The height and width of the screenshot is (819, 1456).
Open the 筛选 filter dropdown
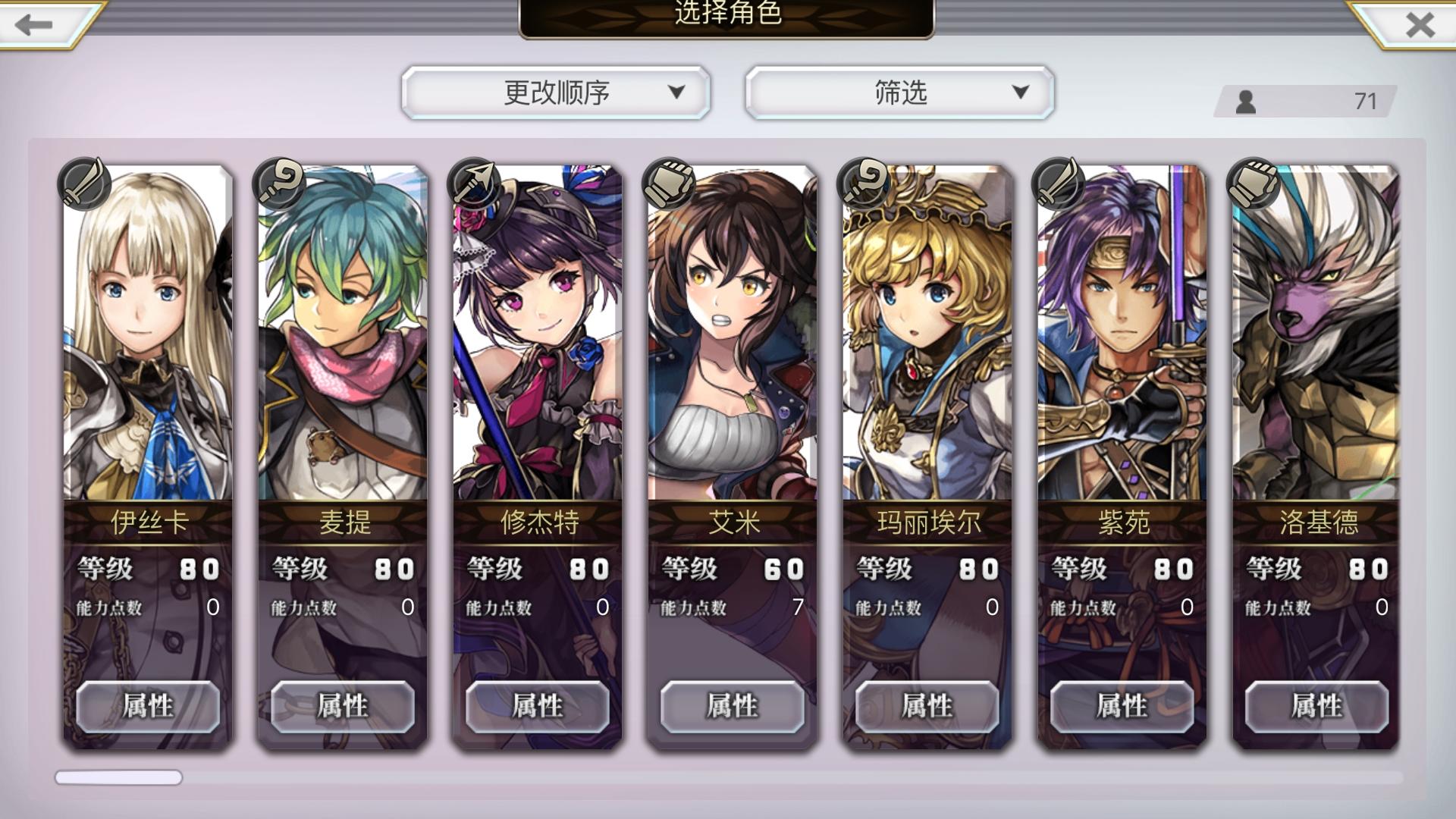(x=899, y=93)
